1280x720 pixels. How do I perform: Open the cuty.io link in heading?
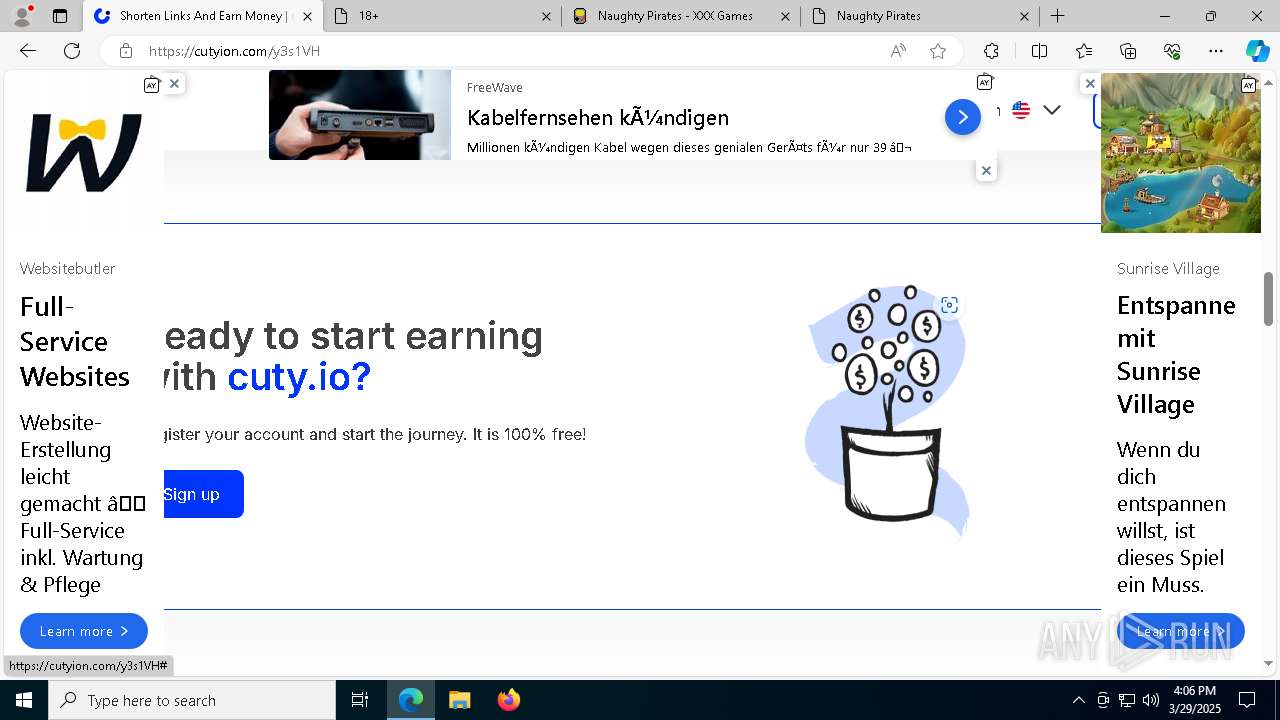(x=299, y=377)
